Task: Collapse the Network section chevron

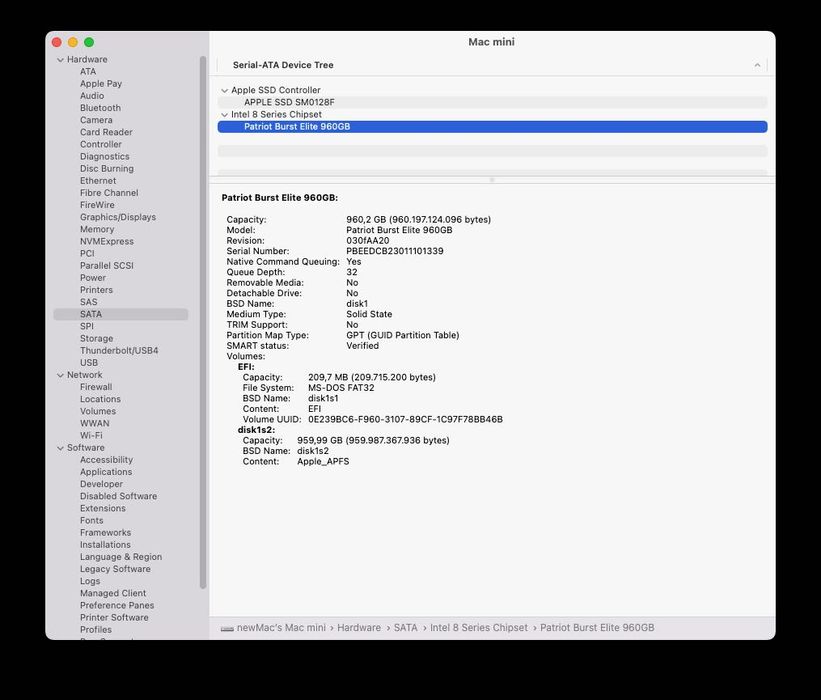Action: pyautogui.click(x=60, y=375)
